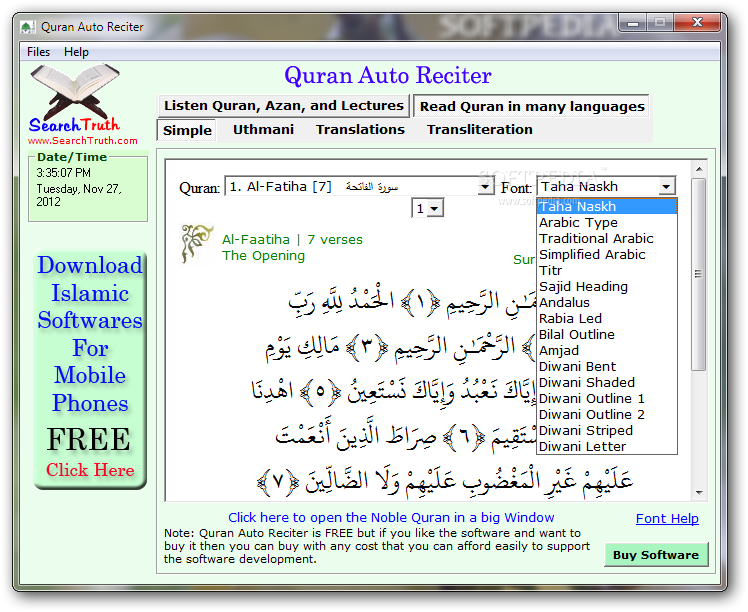748x612 pixels.
Task: Choose Diwani Shaded font option
Action: 607,383
